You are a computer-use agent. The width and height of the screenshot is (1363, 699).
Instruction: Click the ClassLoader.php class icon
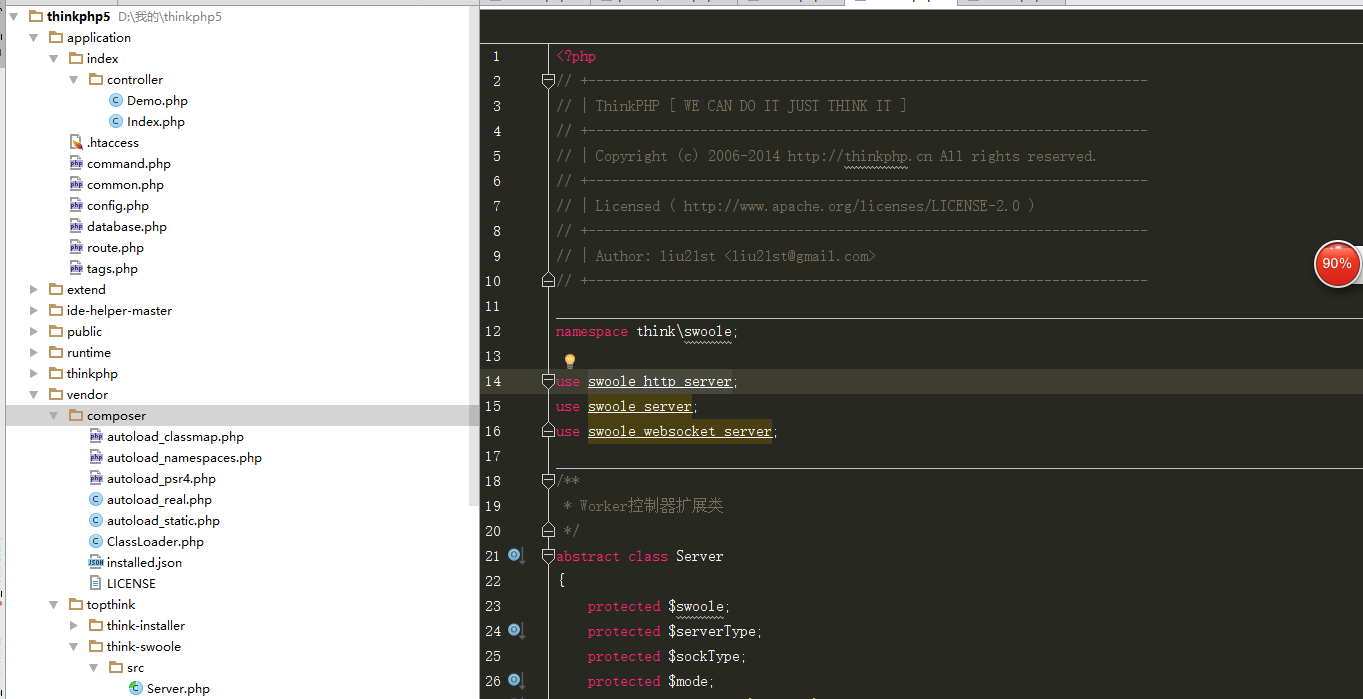click(96, 542)
